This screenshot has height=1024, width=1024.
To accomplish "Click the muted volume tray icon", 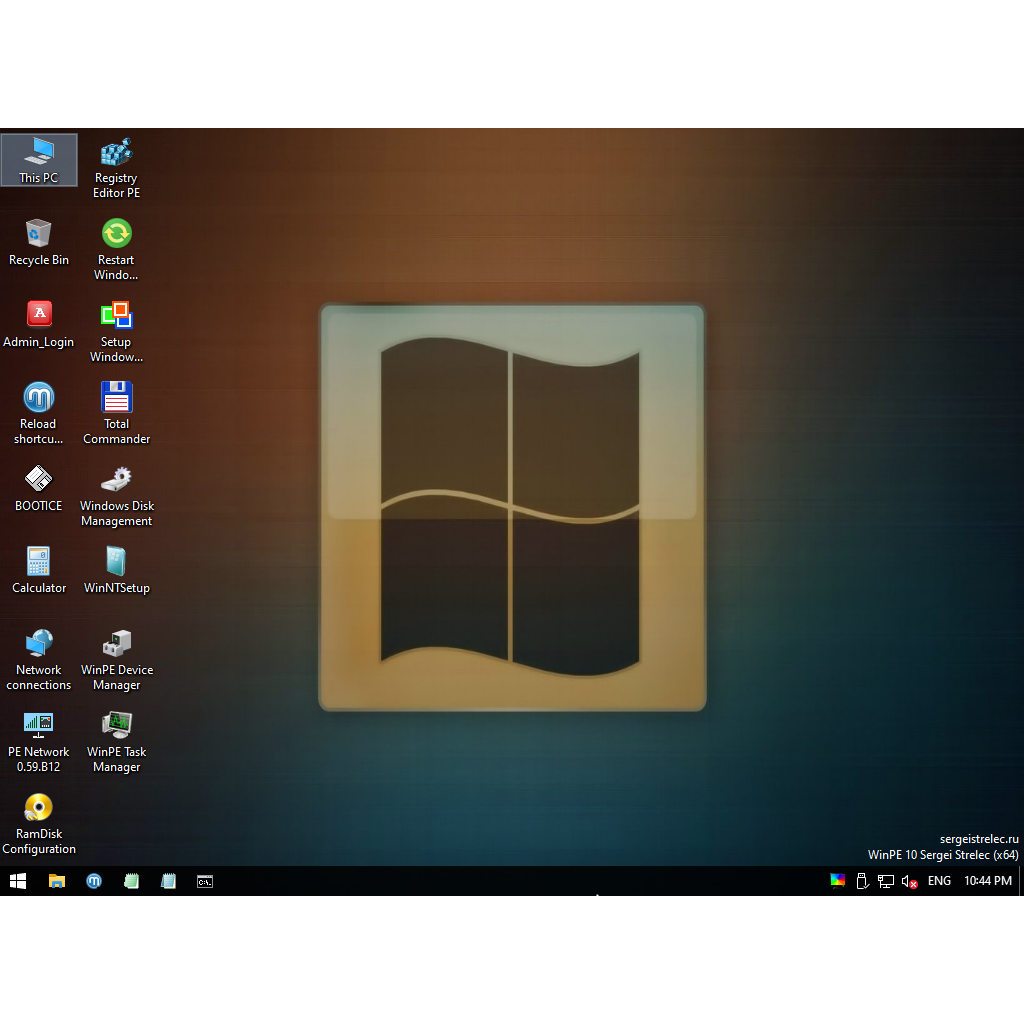I will coord(910,881).
